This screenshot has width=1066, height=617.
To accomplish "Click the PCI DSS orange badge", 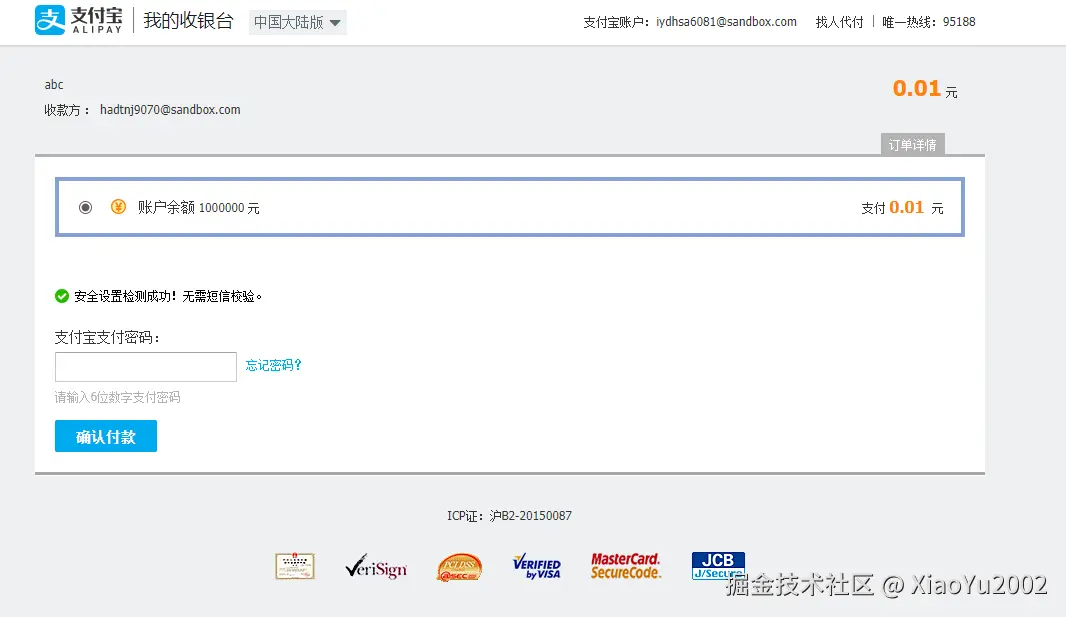I will point(460,567).
